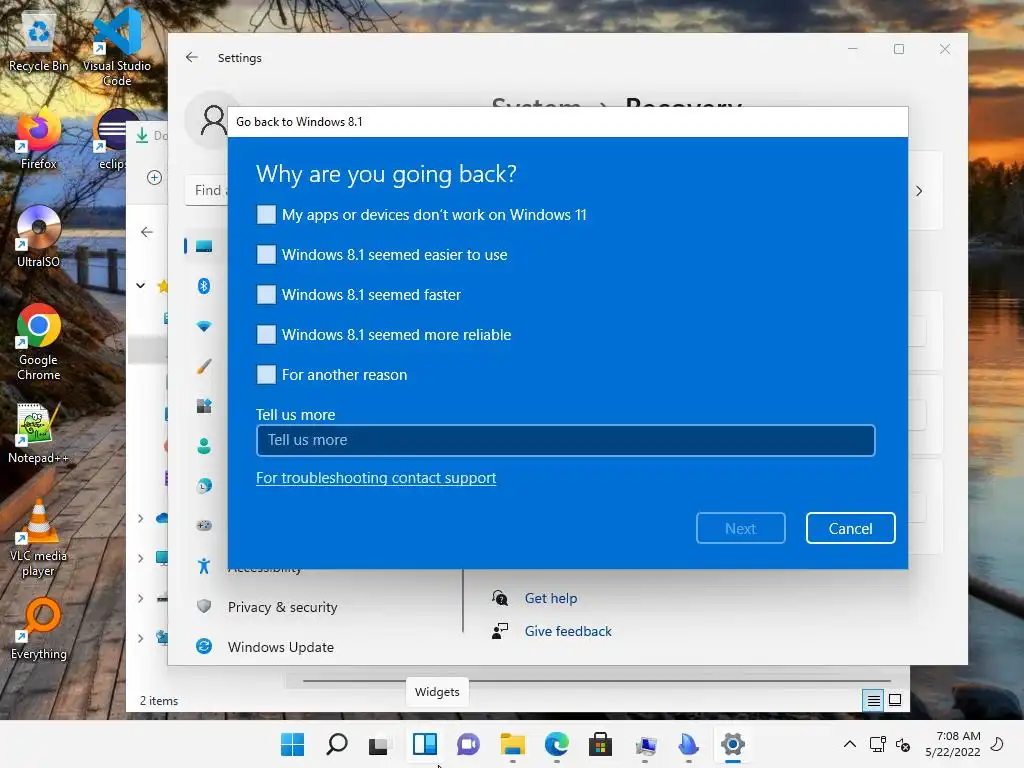Screen dimensions: 1024x768
Task: Open 'For troubleshooting contact support' link
Action: click(376, 478)
